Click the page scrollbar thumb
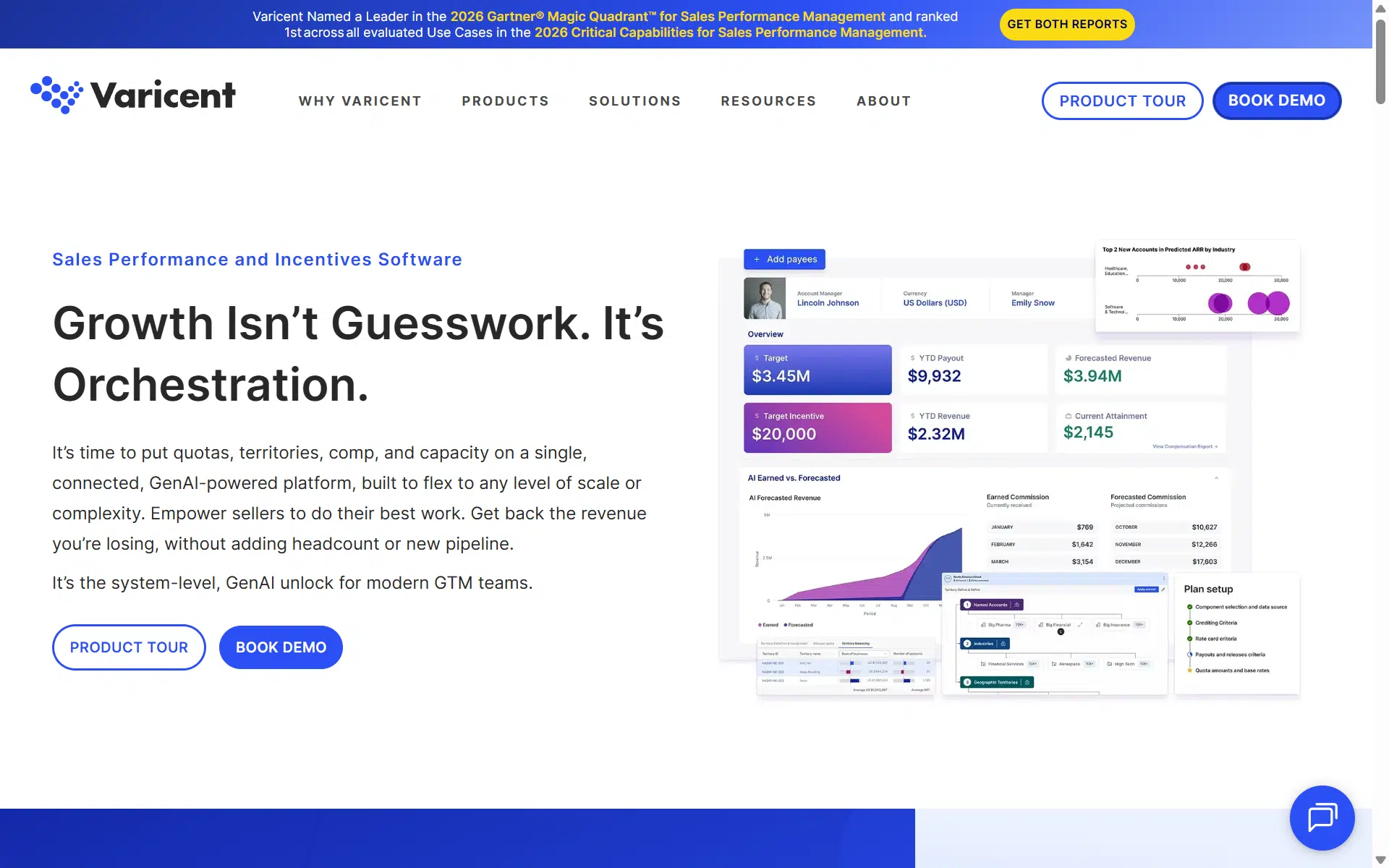The image size is (1389, 868). (x=1380, y=61)
